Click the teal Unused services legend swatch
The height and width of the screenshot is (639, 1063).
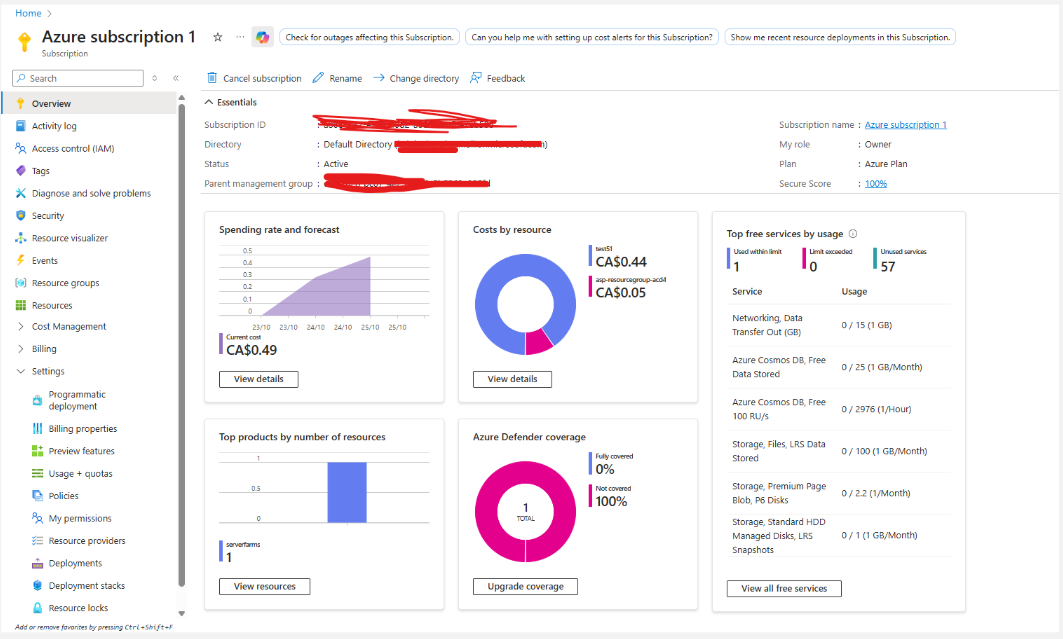coord(875,258)
